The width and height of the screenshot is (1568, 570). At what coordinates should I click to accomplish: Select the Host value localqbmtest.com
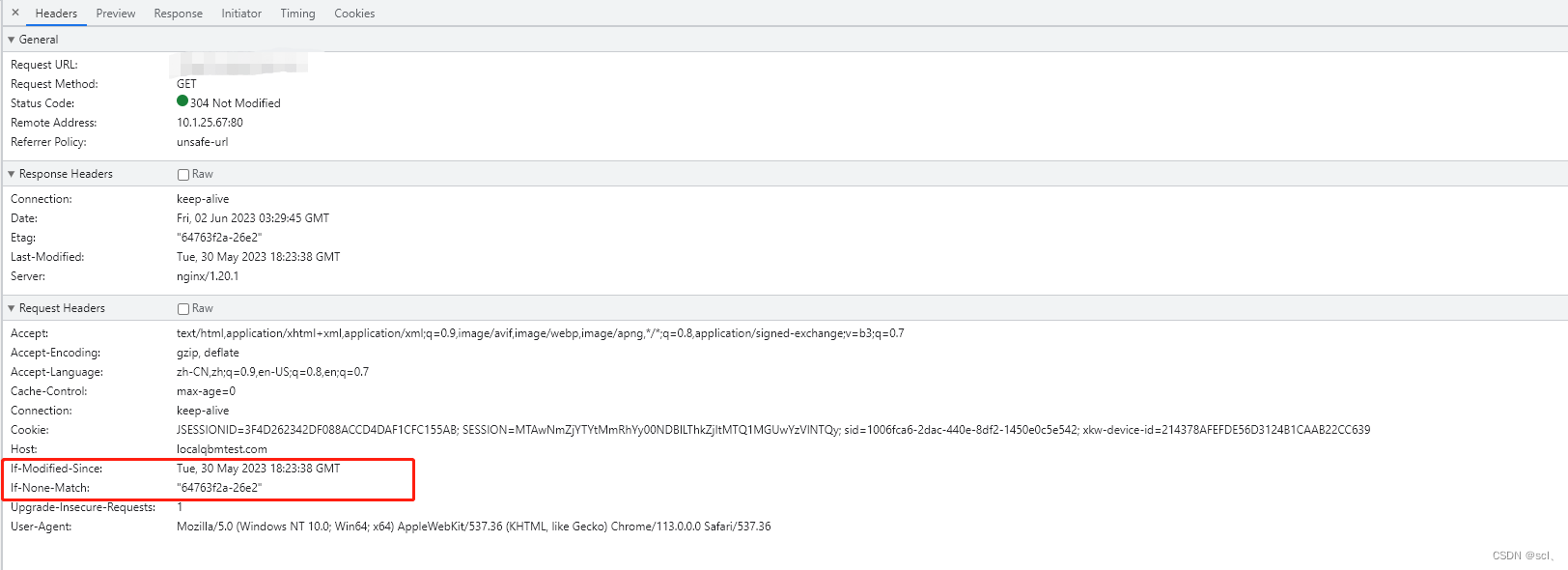222,449
